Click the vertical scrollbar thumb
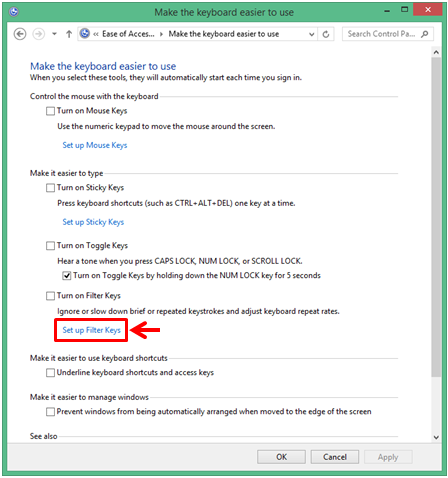The height and width of the screenshot is (478, 448). (436, 217)
